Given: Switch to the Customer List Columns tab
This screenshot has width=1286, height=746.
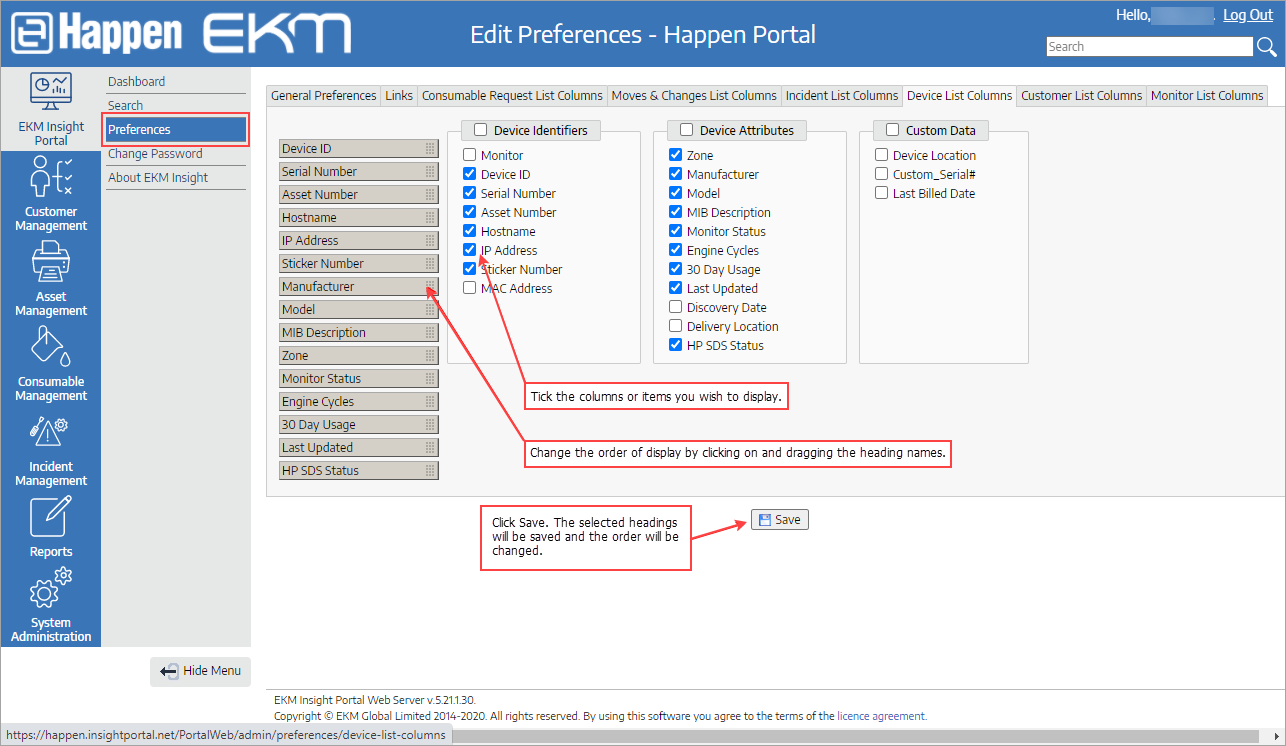Looking at the screenshot, I should [x=1081, y=95].
